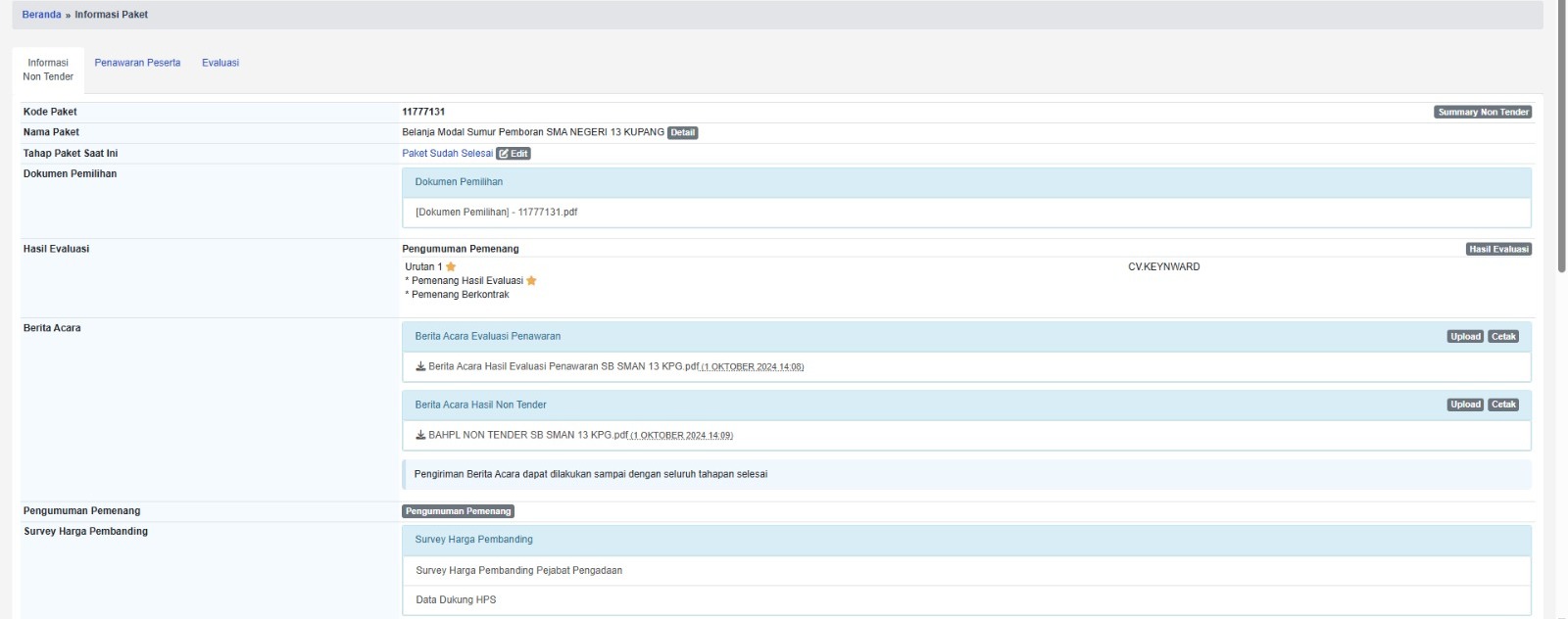Click Upload in Berita Acara Hasil Non Tender
Screen dimensions: 1568x619
point(1465,405)
